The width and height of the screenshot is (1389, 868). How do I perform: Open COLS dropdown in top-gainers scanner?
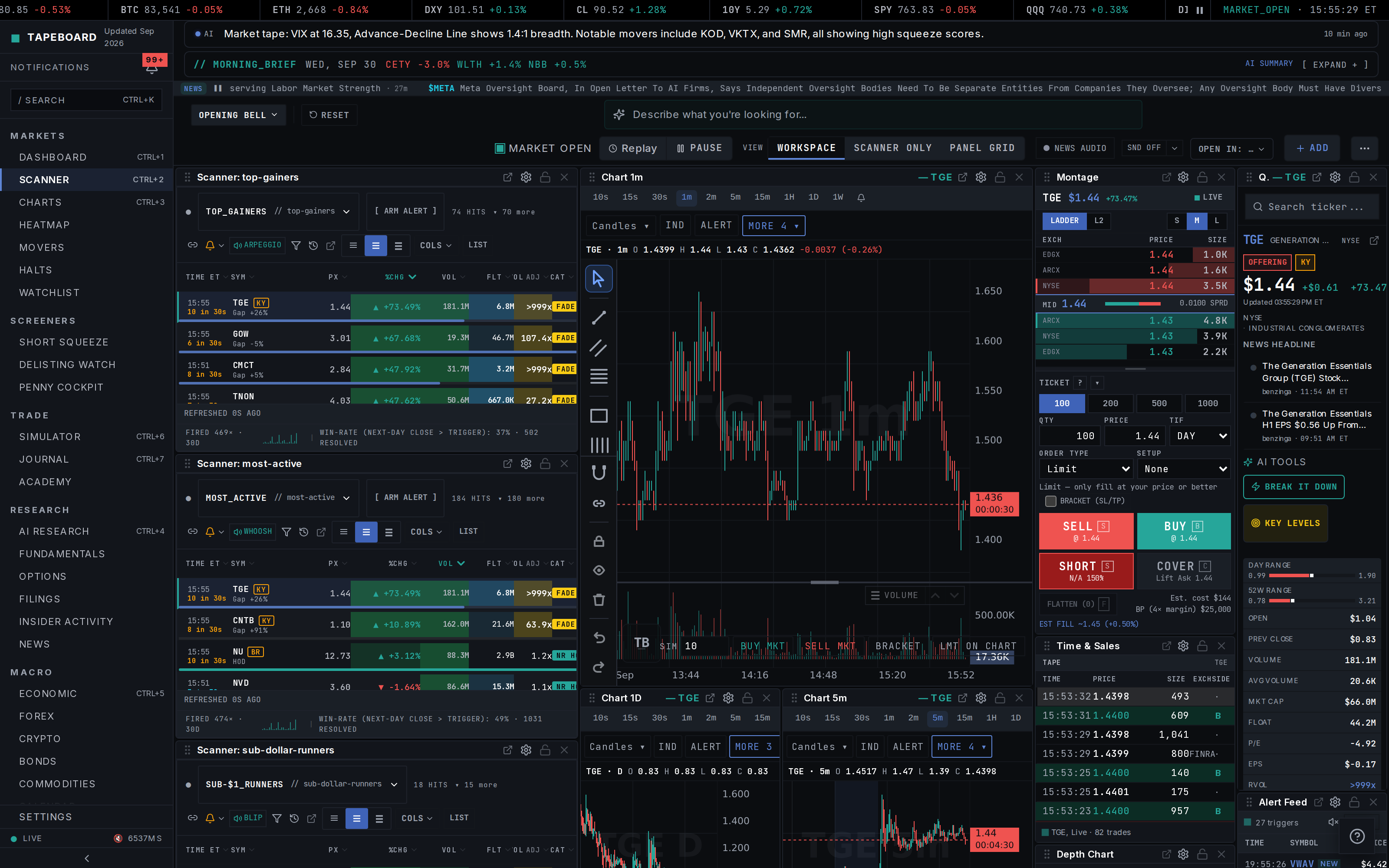tap(436, 246)
